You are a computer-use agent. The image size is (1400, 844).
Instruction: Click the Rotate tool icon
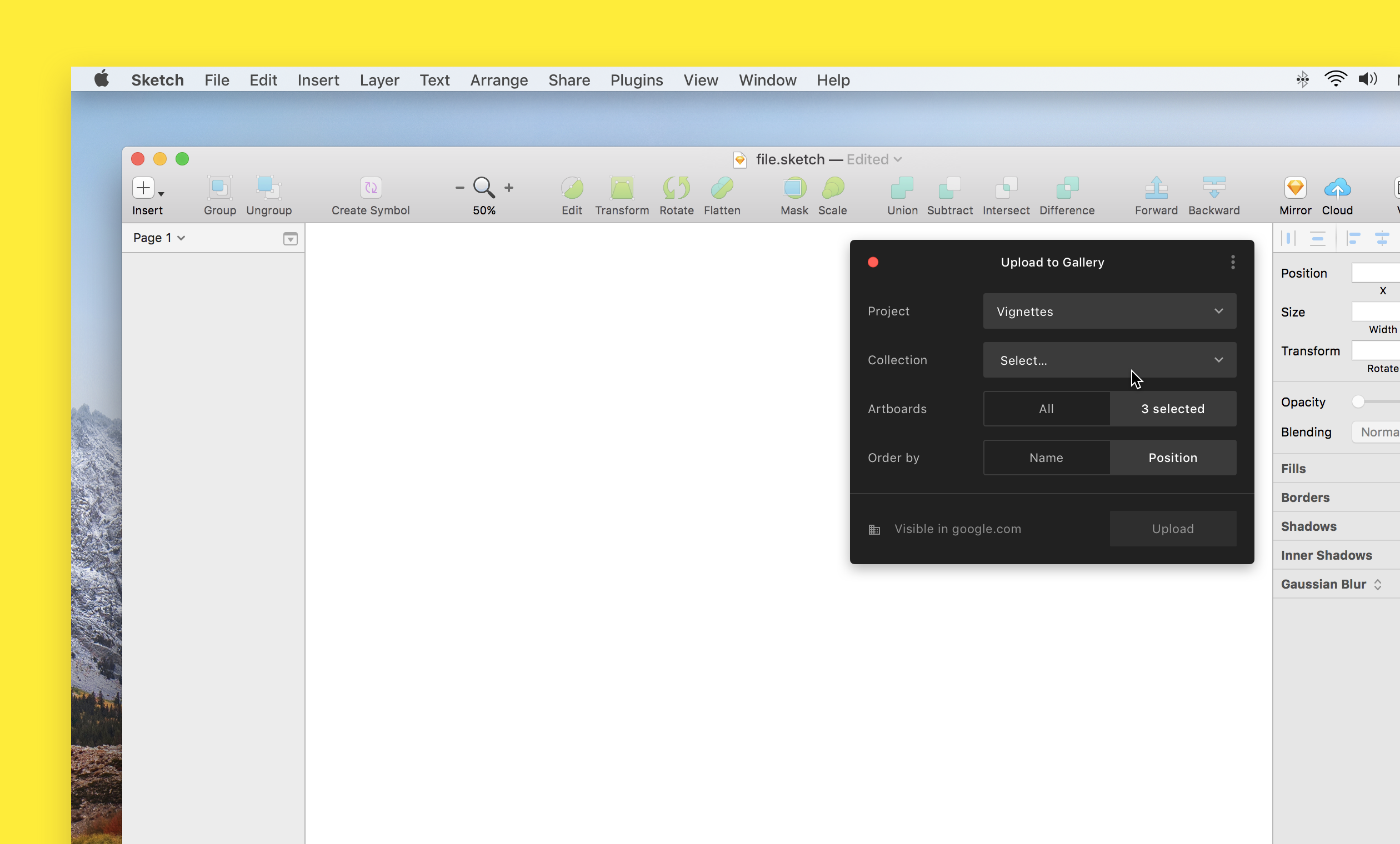(676, 188)
